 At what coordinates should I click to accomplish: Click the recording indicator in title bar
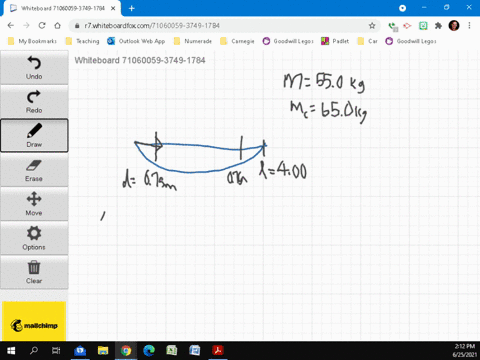click(403, 8)
